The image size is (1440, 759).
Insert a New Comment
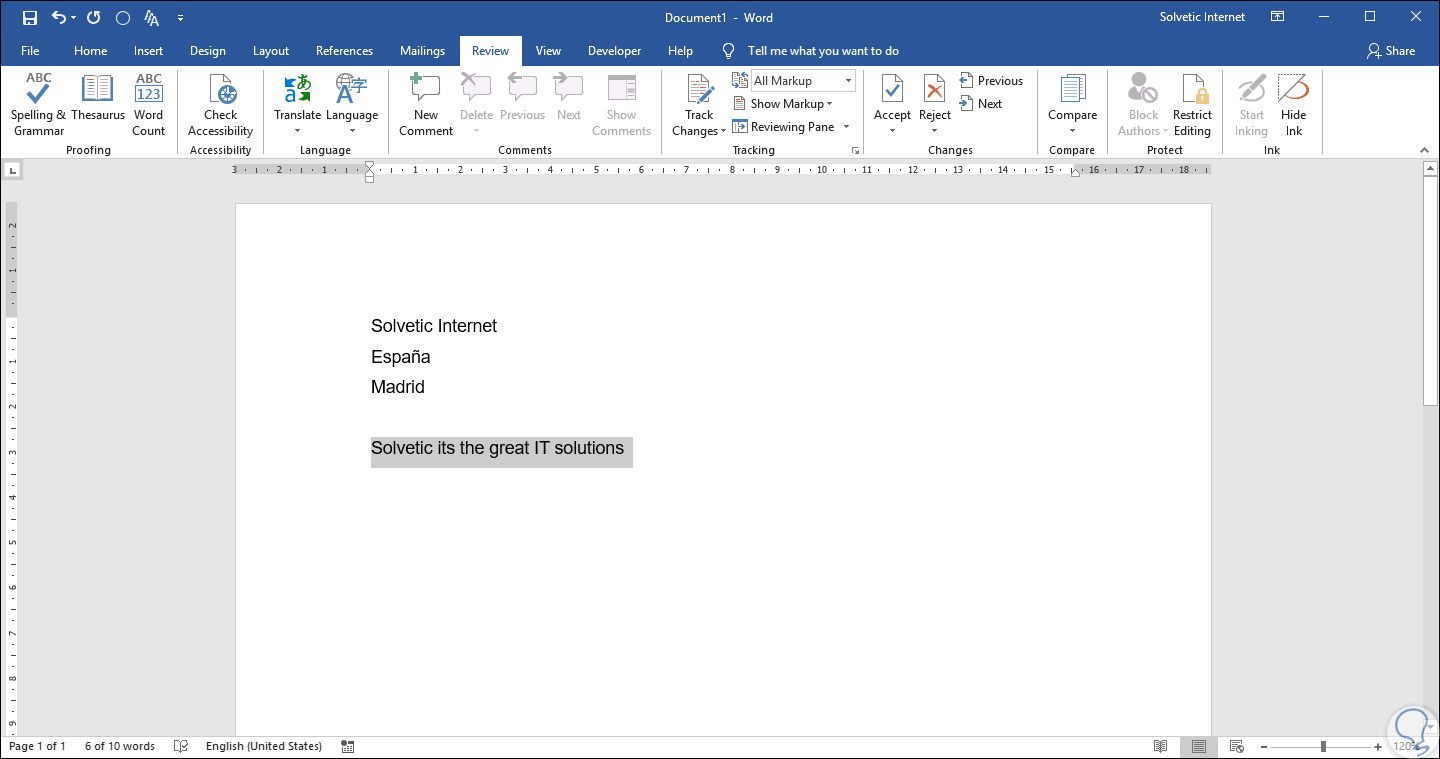tap(426, 105)
